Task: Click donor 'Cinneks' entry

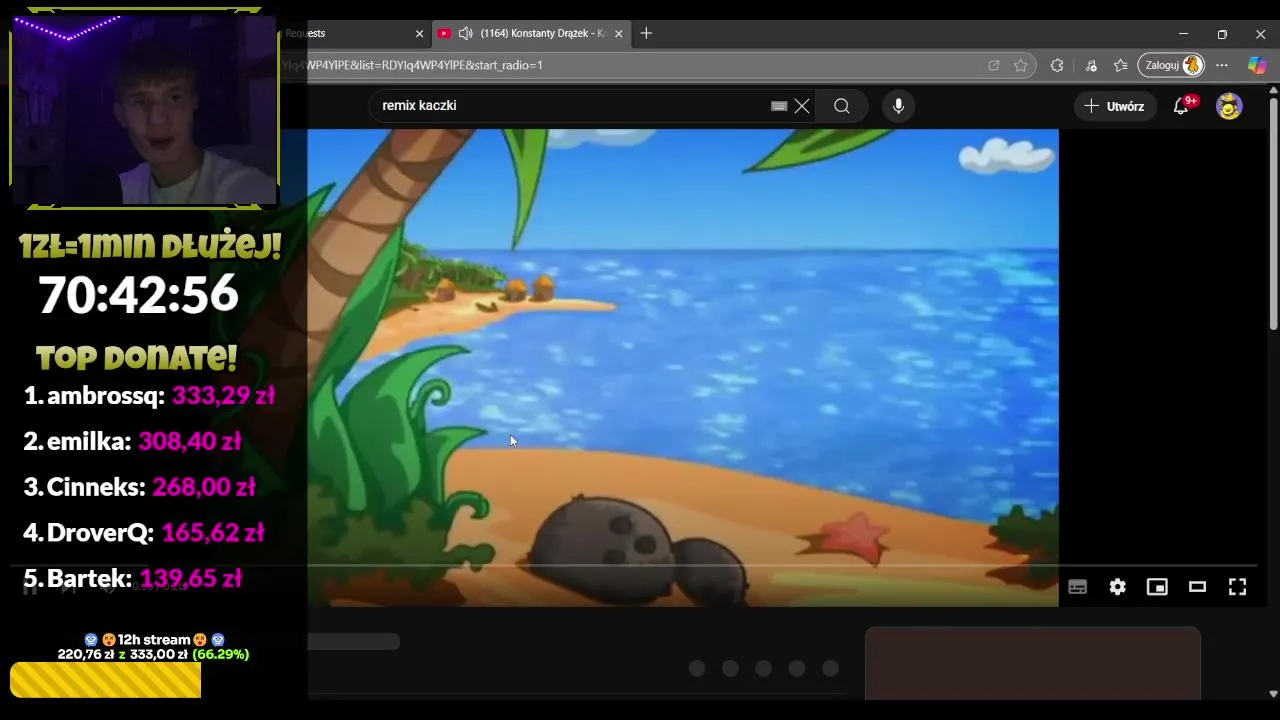Action: pyautogui.click(x=139, y=487)
